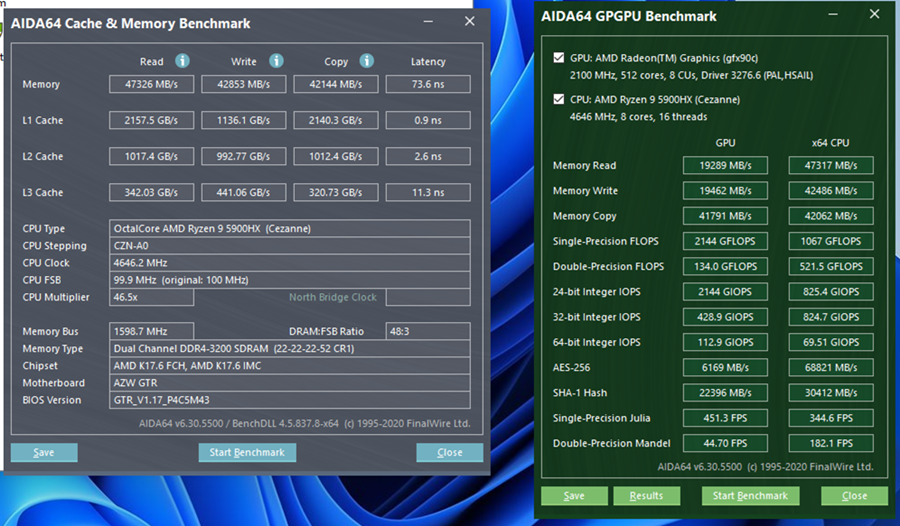The image size is (900, 526).
Task: Click the CPU Stepping field CZN-A0
Action: (290, 245)
